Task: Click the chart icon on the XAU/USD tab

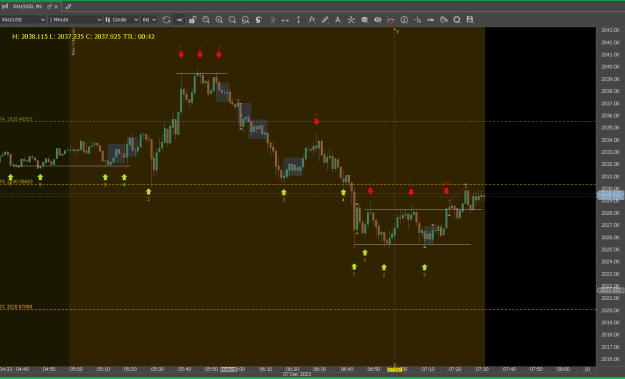Action: (5, 6)
